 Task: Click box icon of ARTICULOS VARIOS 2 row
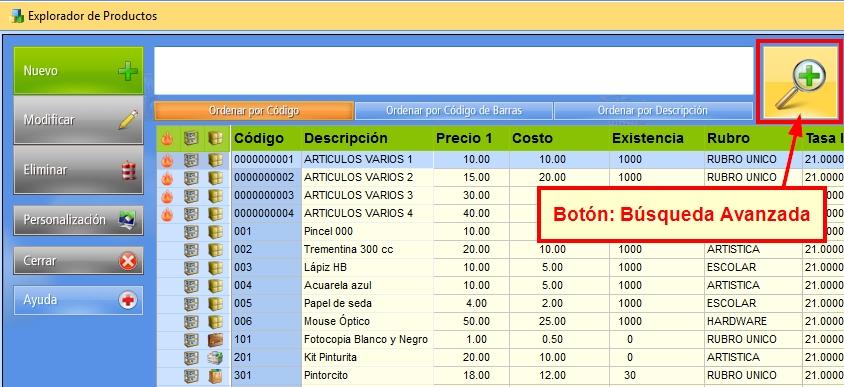[215, 178]
